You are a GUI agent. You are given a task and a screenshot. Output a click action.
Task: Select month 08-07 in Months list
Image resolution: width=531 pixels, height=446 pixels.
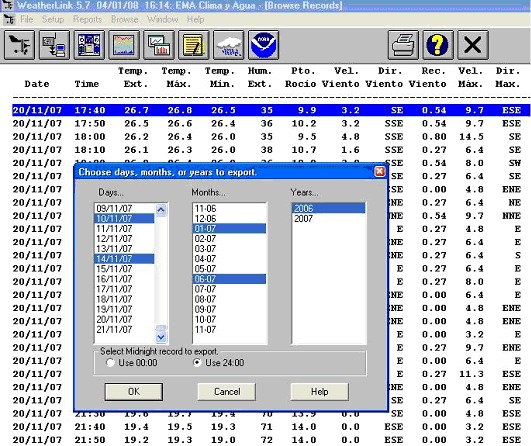click(230, 299)
